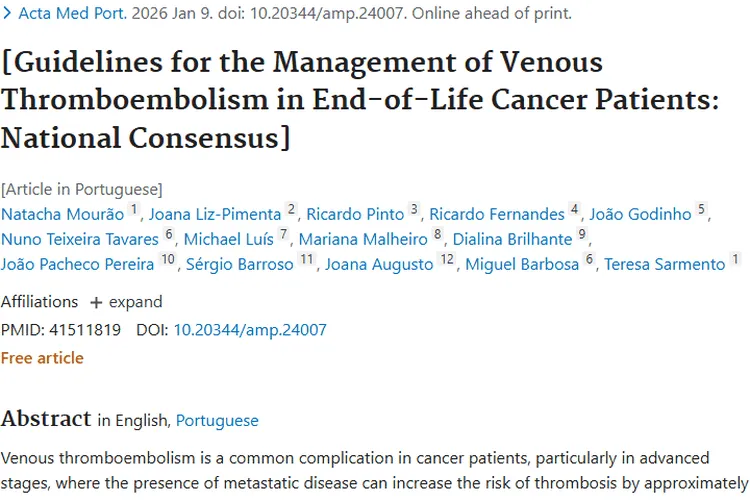The height and width of the screenshot is (500, 750).
Task: Click the plus icon next to expand
Action: [96, 302]
